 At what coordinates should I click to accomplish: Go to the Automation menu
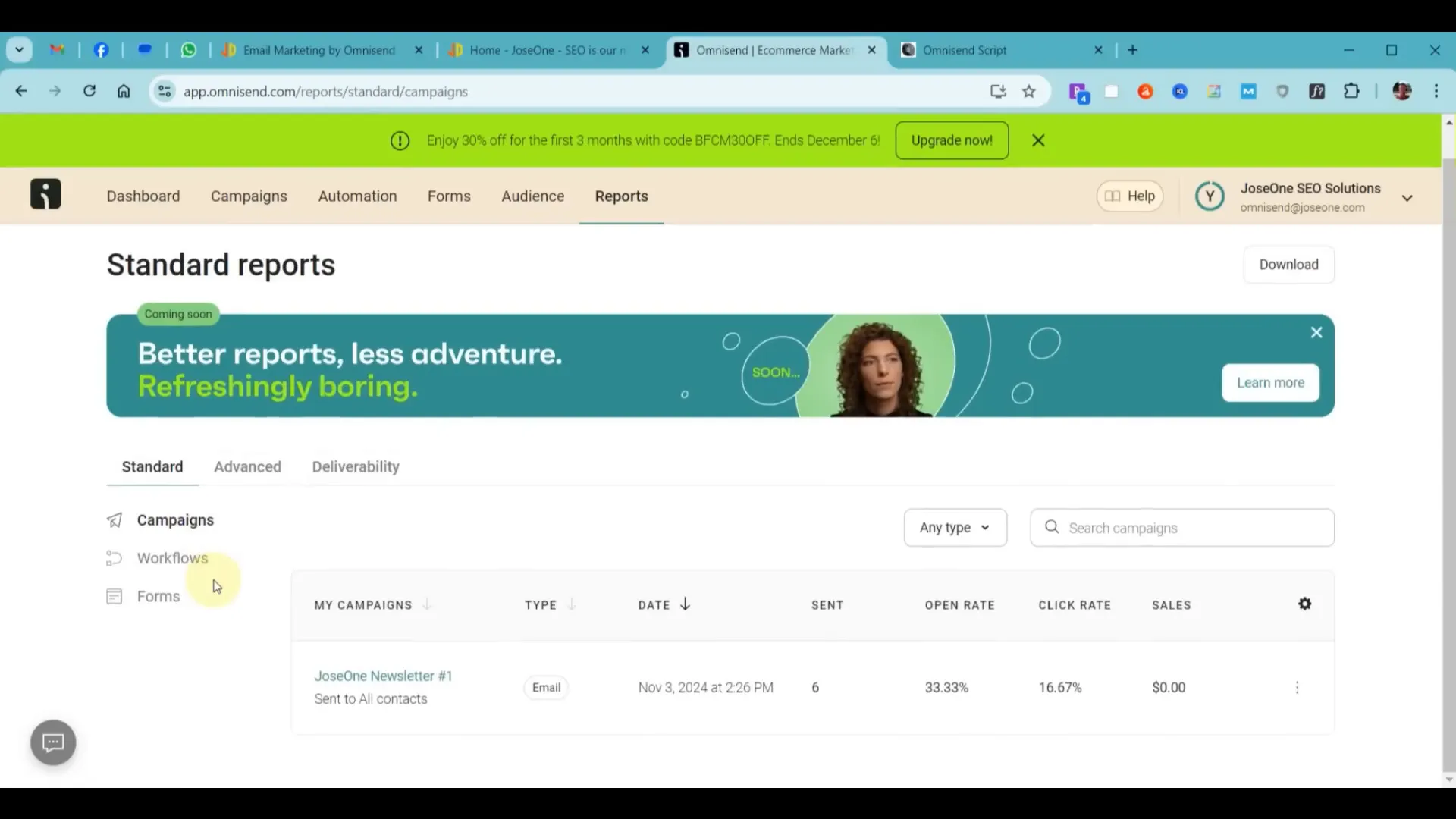pyautogui.click(x=357, y=196)
